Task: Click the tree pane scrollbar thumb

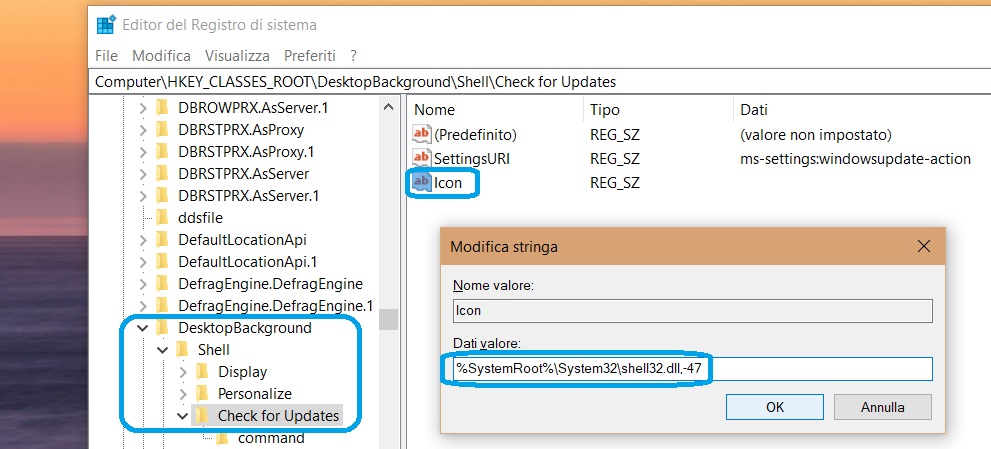Action: 389,319
